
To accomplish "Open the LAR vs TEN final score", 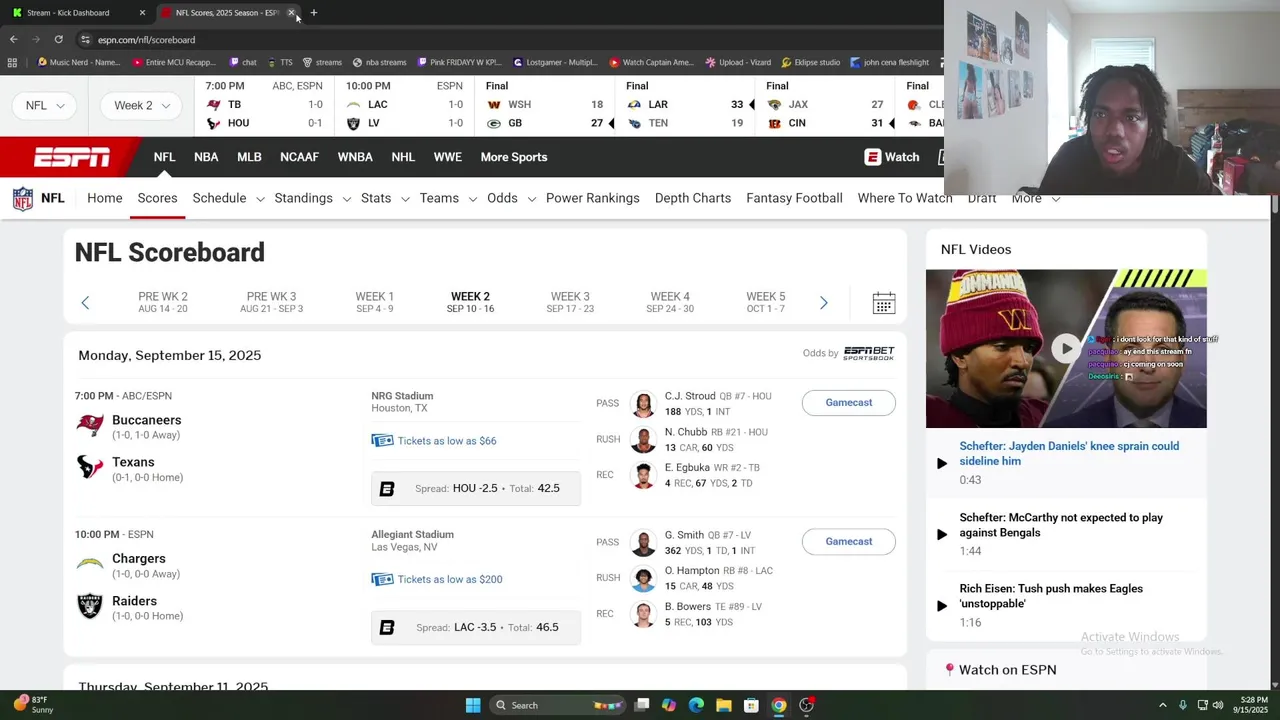I will 685,105.
